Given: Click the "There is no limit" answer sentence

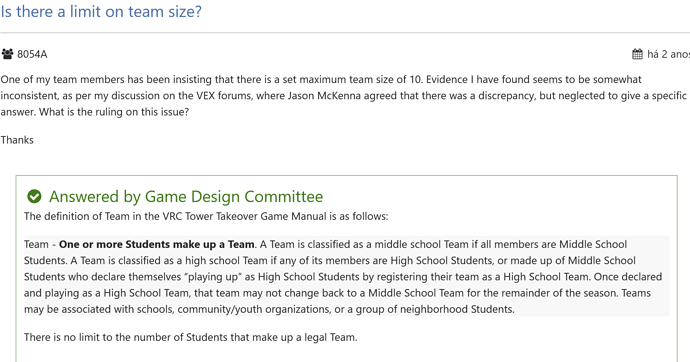Looking at the screenshot, I should (191, 337).
